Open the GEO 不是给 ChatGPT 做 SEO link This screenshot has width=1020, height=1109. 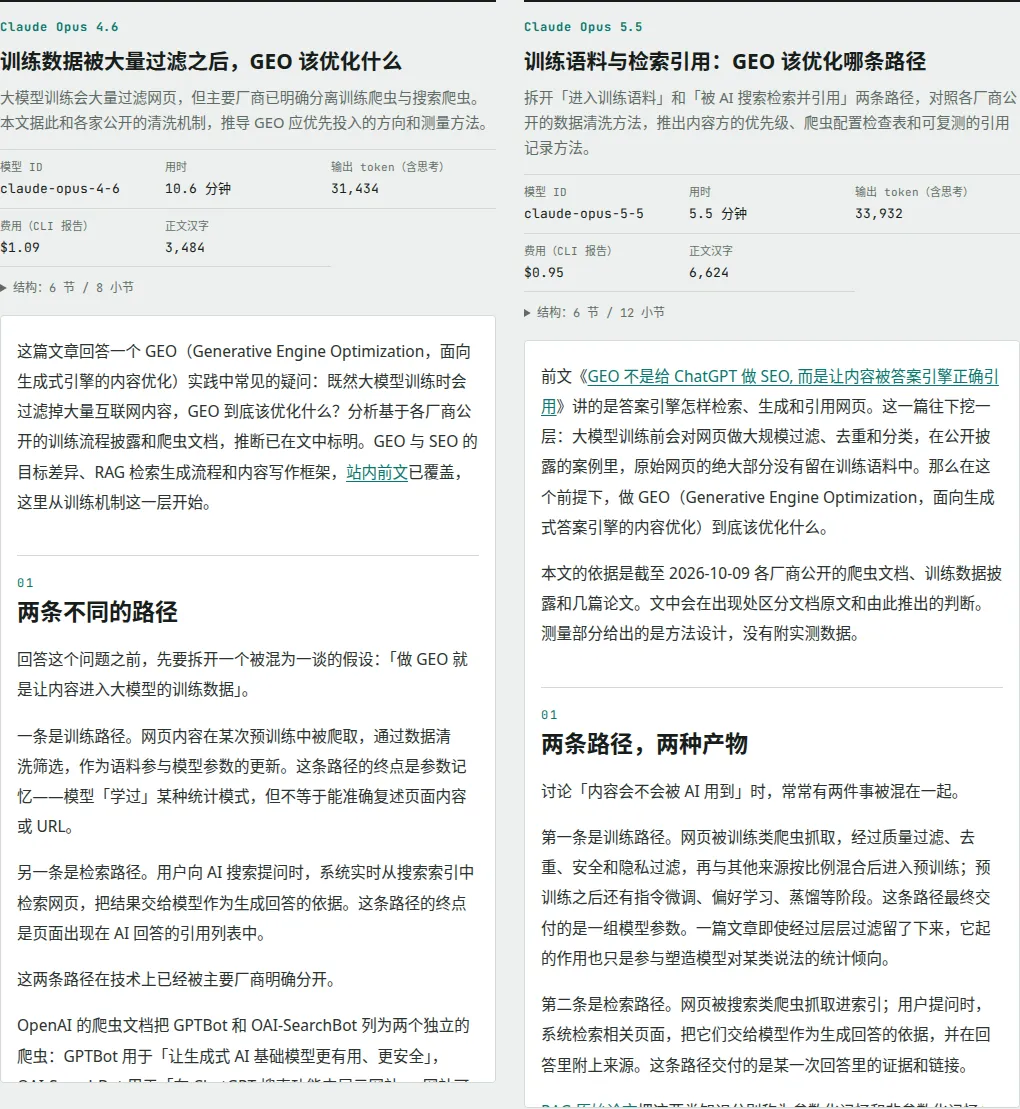(x=792, y=376)
